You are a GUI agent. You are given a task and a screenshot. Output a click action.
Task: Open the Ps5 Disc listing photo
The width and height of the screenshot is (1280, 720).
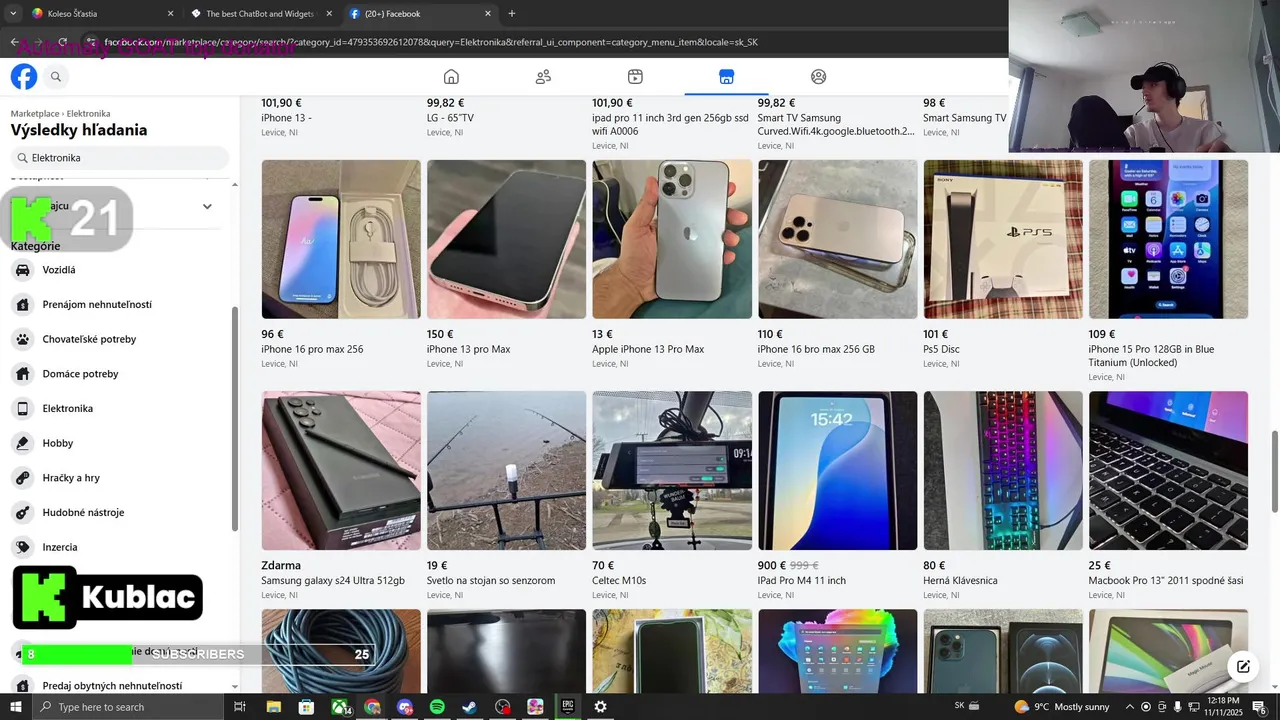1003,239
